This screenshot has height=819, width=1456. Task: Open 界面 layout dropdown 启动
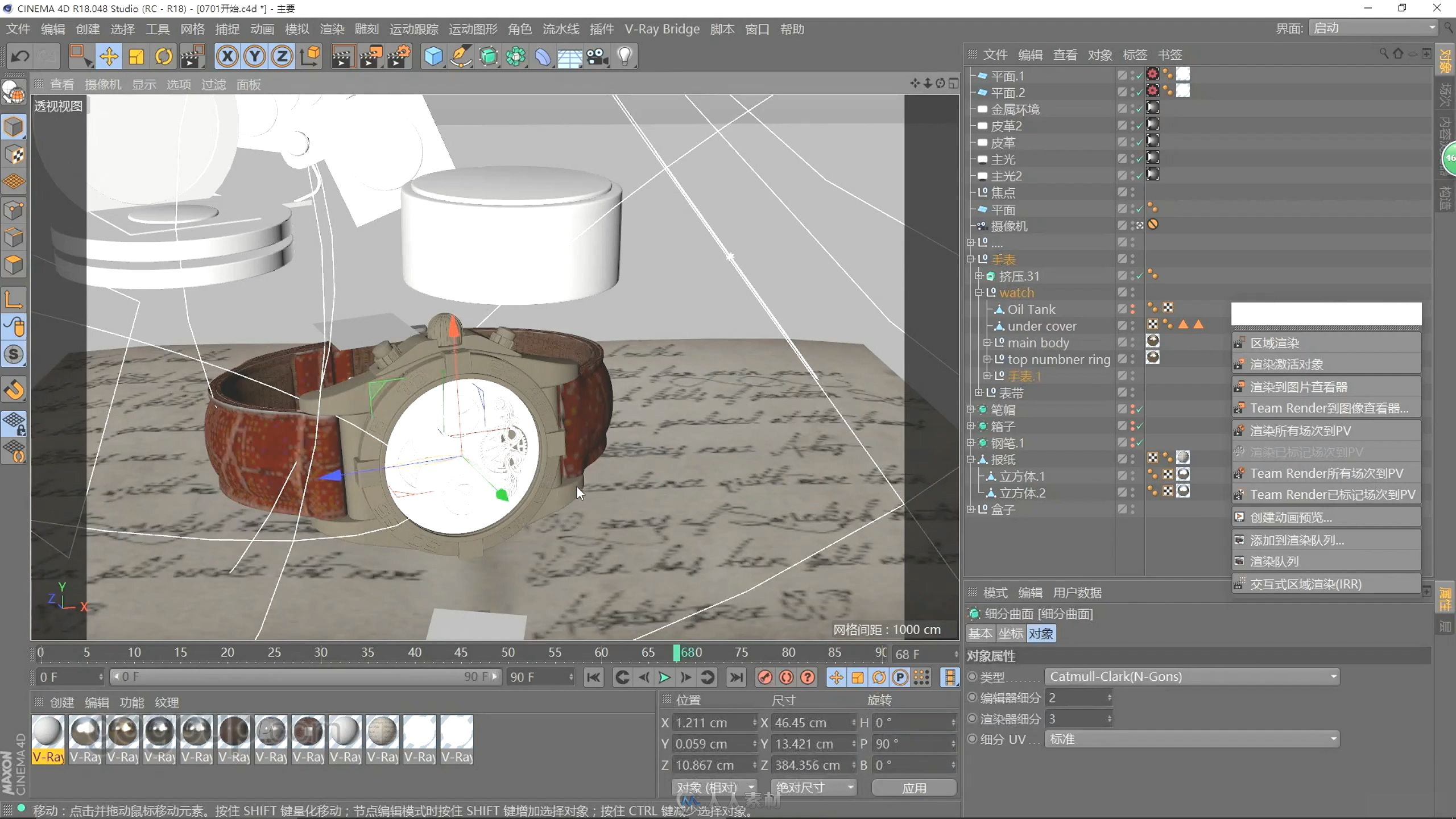click(x=1373, y=28)
